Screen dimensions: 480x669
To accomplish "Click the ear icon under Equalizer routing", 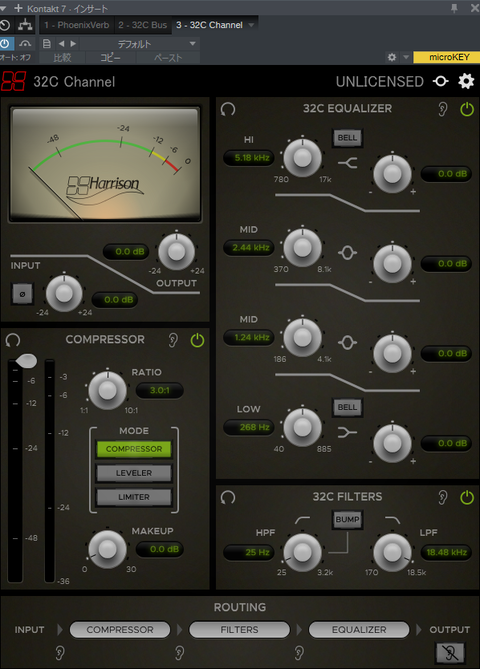I will (x=299, y=652).
